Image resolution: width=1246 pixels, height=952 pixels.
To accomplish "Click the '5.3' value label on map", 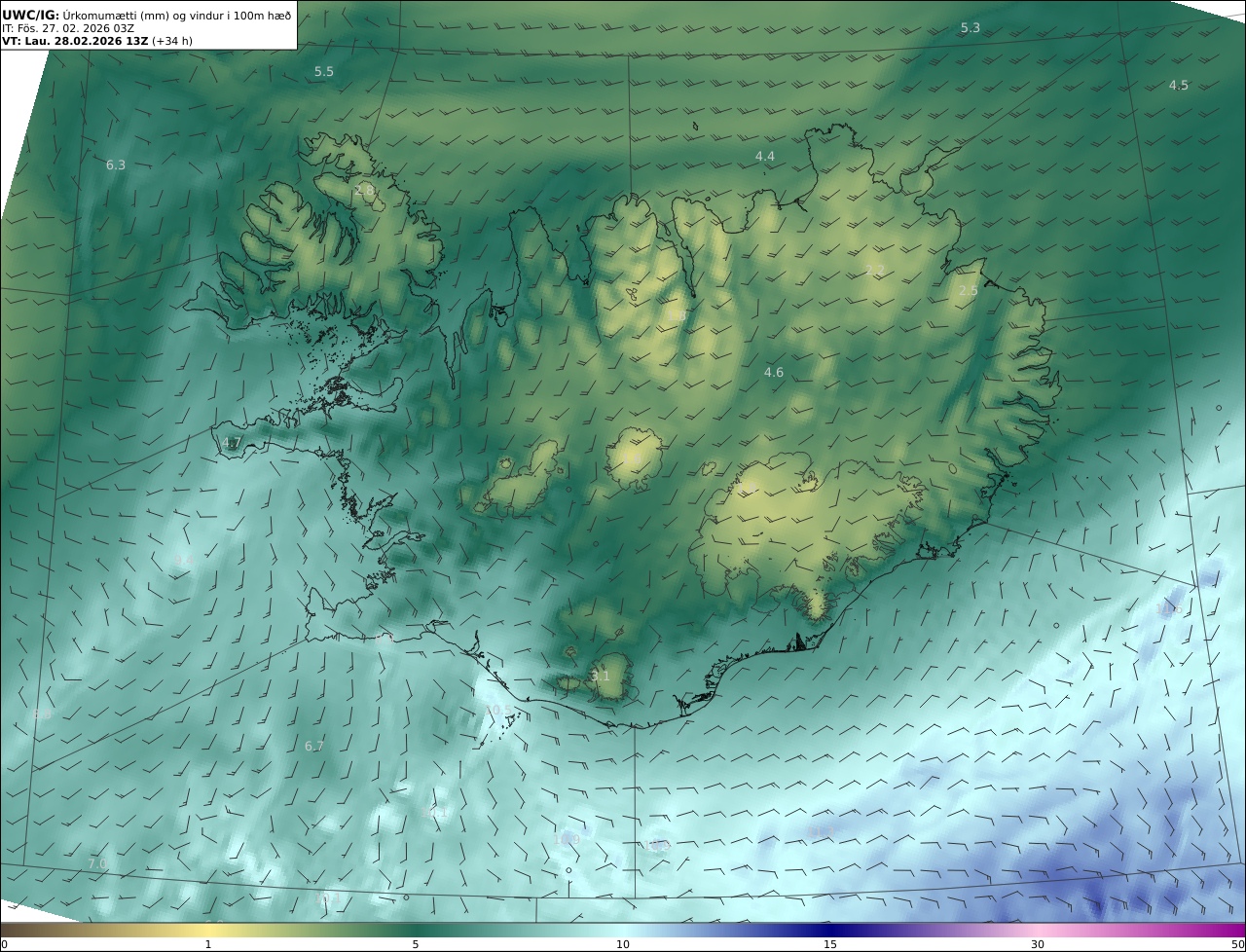I will [971, 28].
